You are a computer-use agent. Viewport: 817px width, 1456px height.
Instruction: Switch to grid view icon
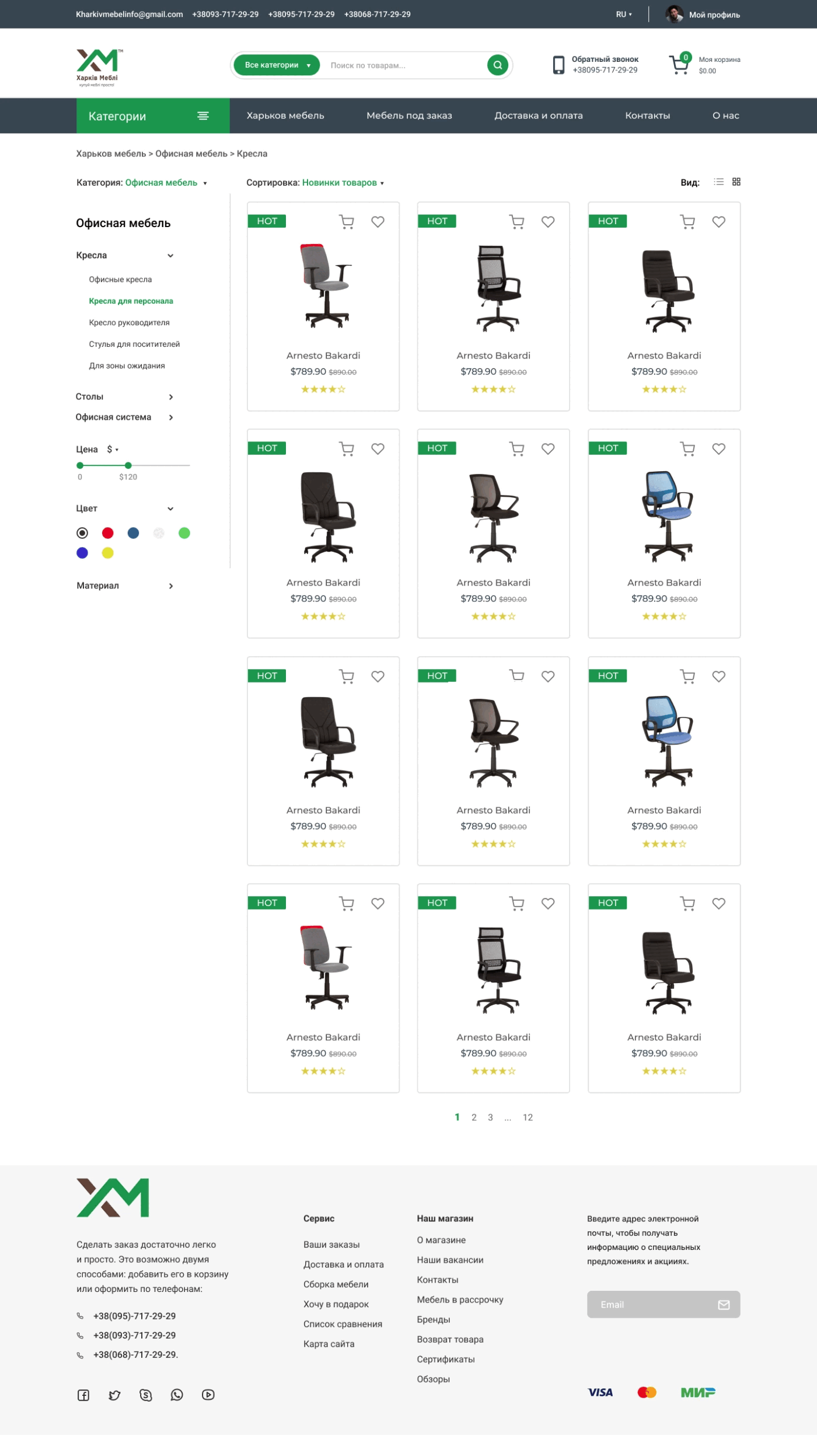(736, 182)
